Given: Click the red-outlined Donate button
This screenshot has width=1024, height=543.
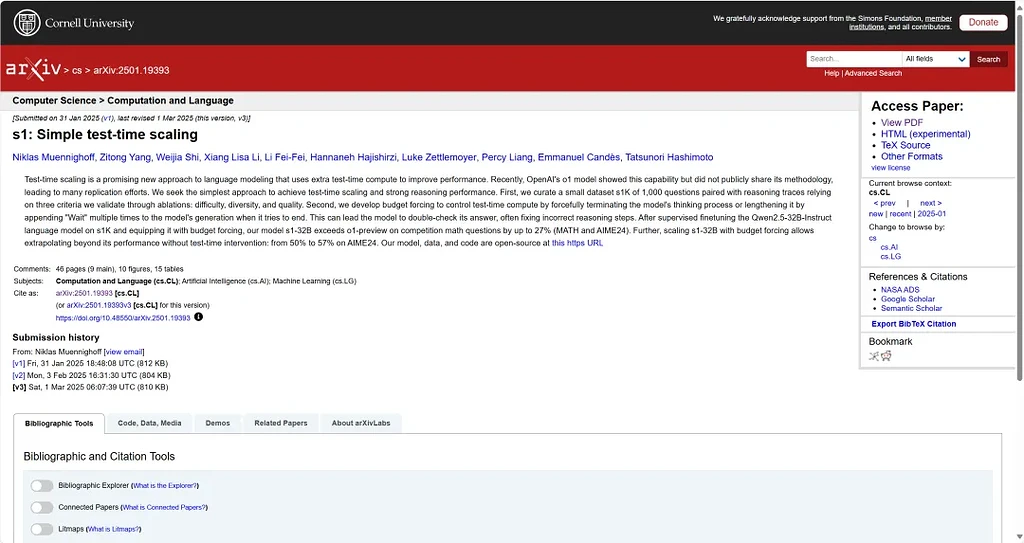Looking at the screenshot, I should pos(983,22).
